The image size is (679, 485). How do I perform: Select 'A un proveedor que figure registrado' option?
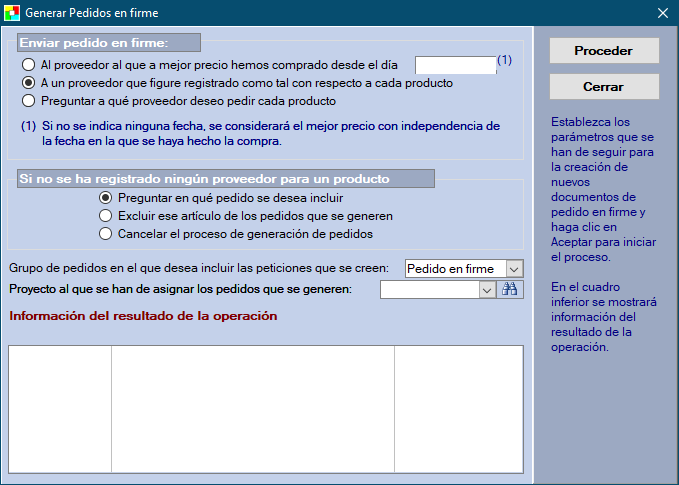(x=28, y=83)
